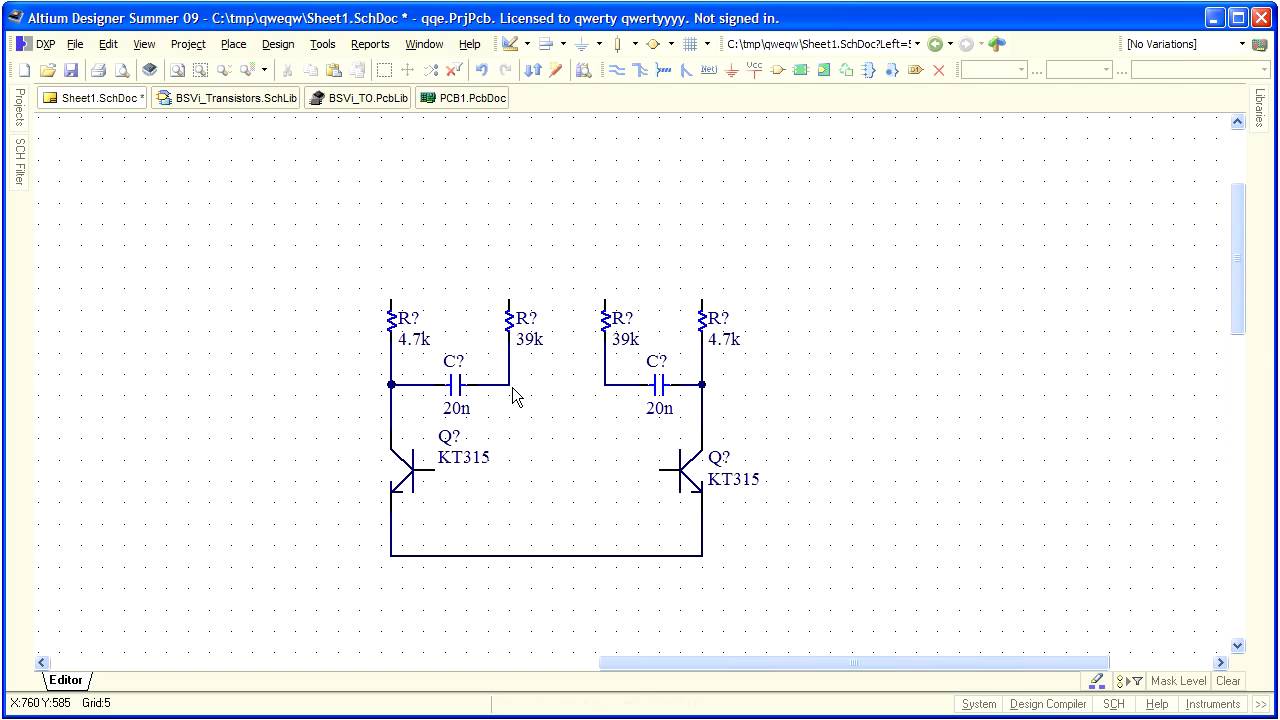
Task: Open the SCH Filter side panel
Action: click(19, 162)
